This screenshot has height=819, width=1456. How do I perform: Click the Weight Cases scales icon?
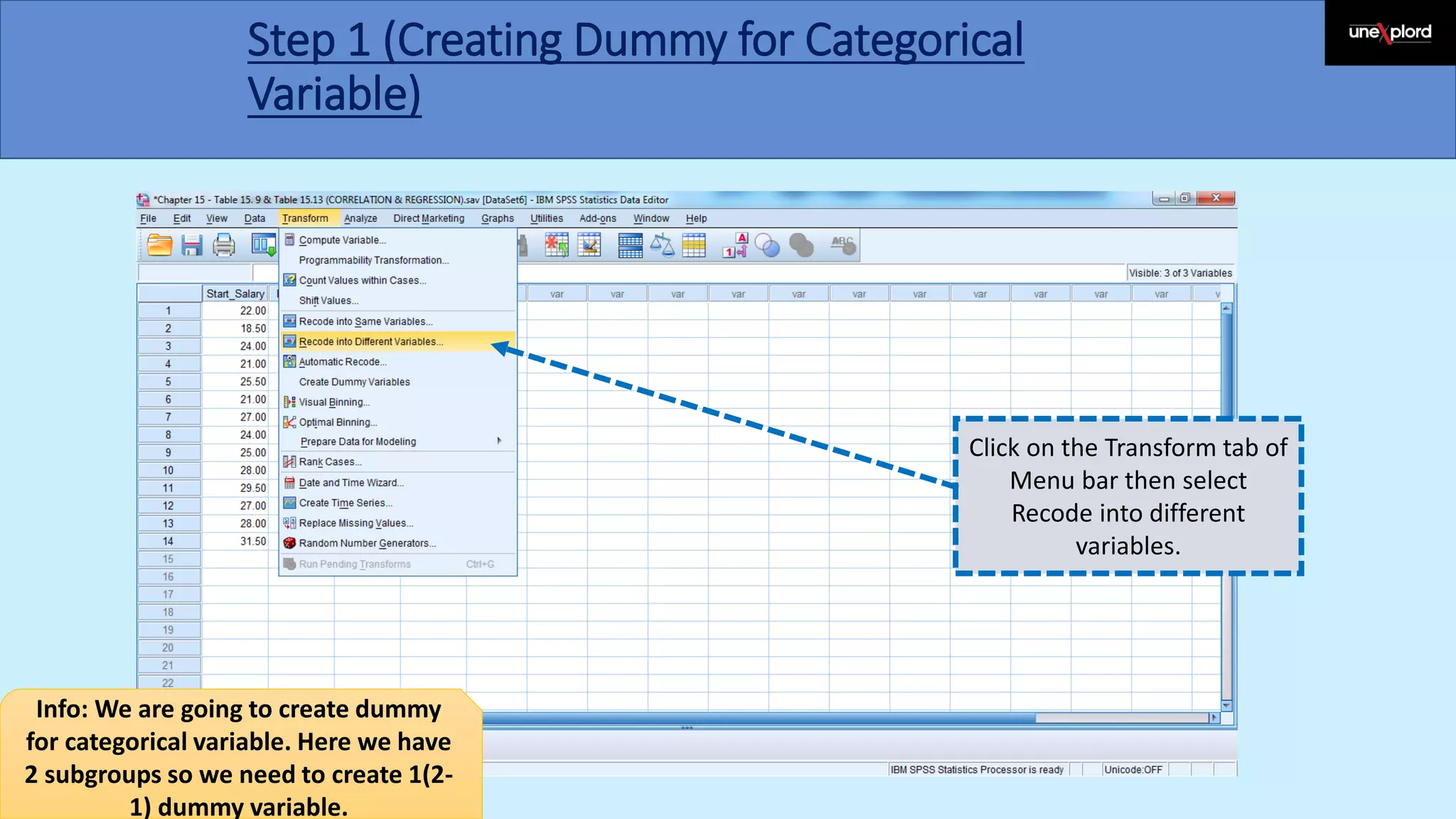coord(662,245)
